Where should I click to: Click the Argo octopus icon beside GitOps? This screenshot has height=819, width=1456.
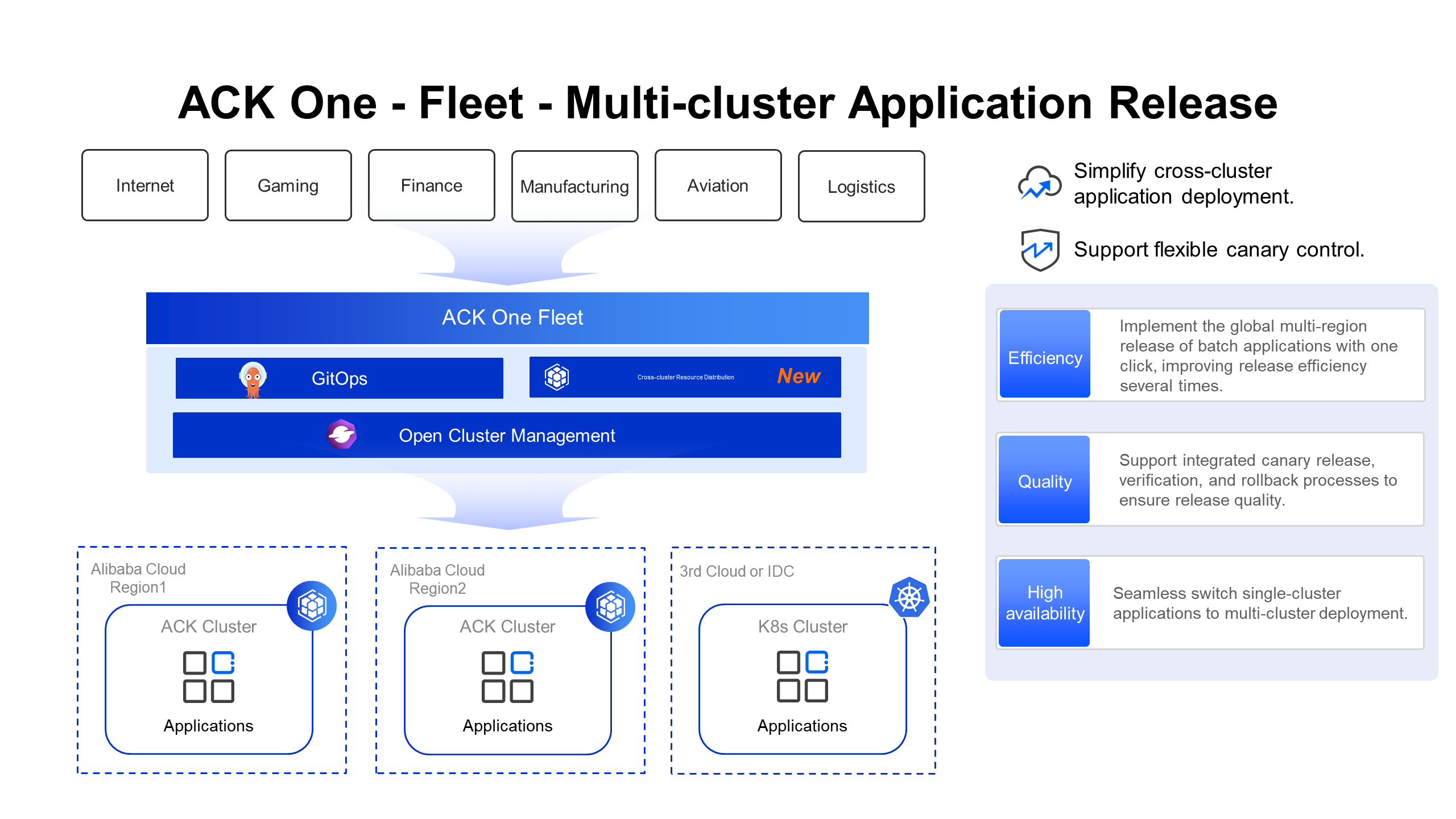point(253,379)
